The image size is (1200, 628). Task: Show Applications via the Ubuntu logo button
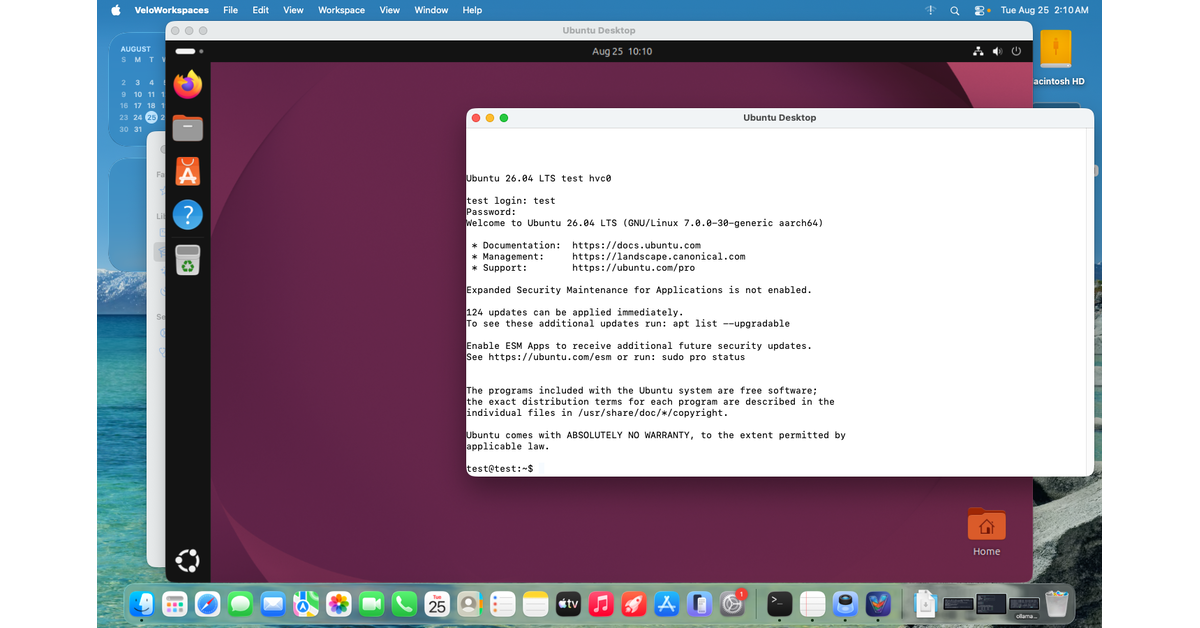(188, 561)
